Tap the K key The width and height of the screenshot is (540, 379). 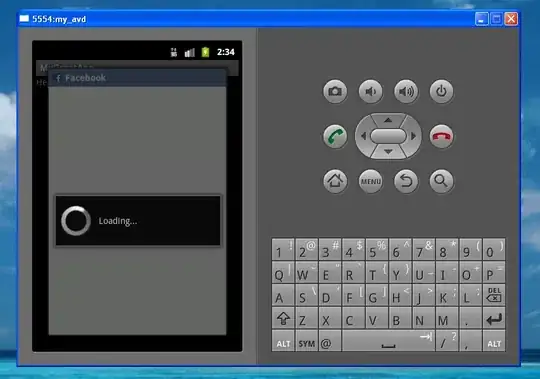pos(447,295)
